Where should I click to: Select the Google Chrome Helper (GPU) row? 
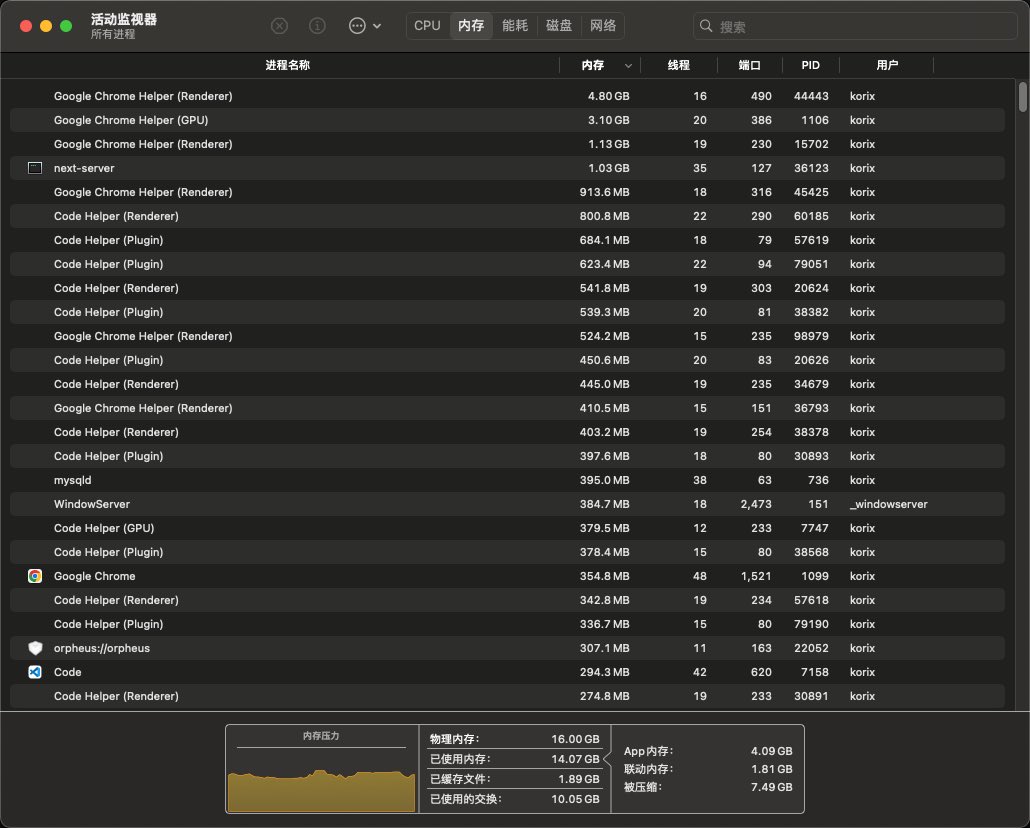click(507, 120)
